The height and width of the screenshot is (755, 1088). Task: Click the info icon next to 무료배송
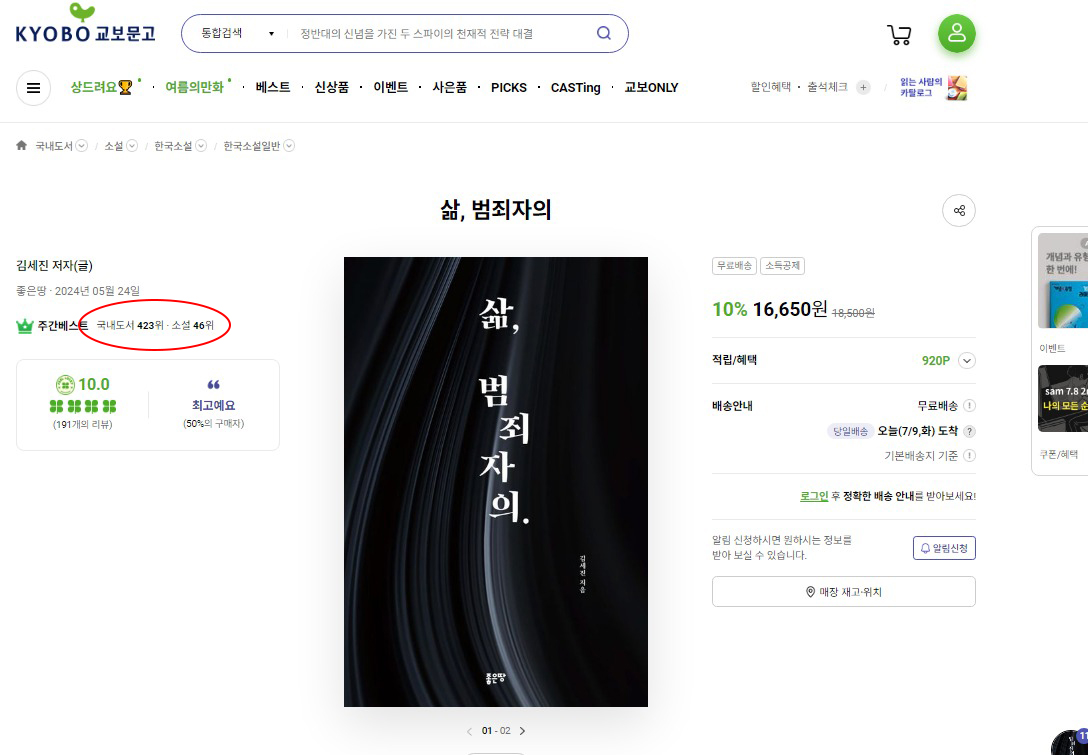pos(969,406)
